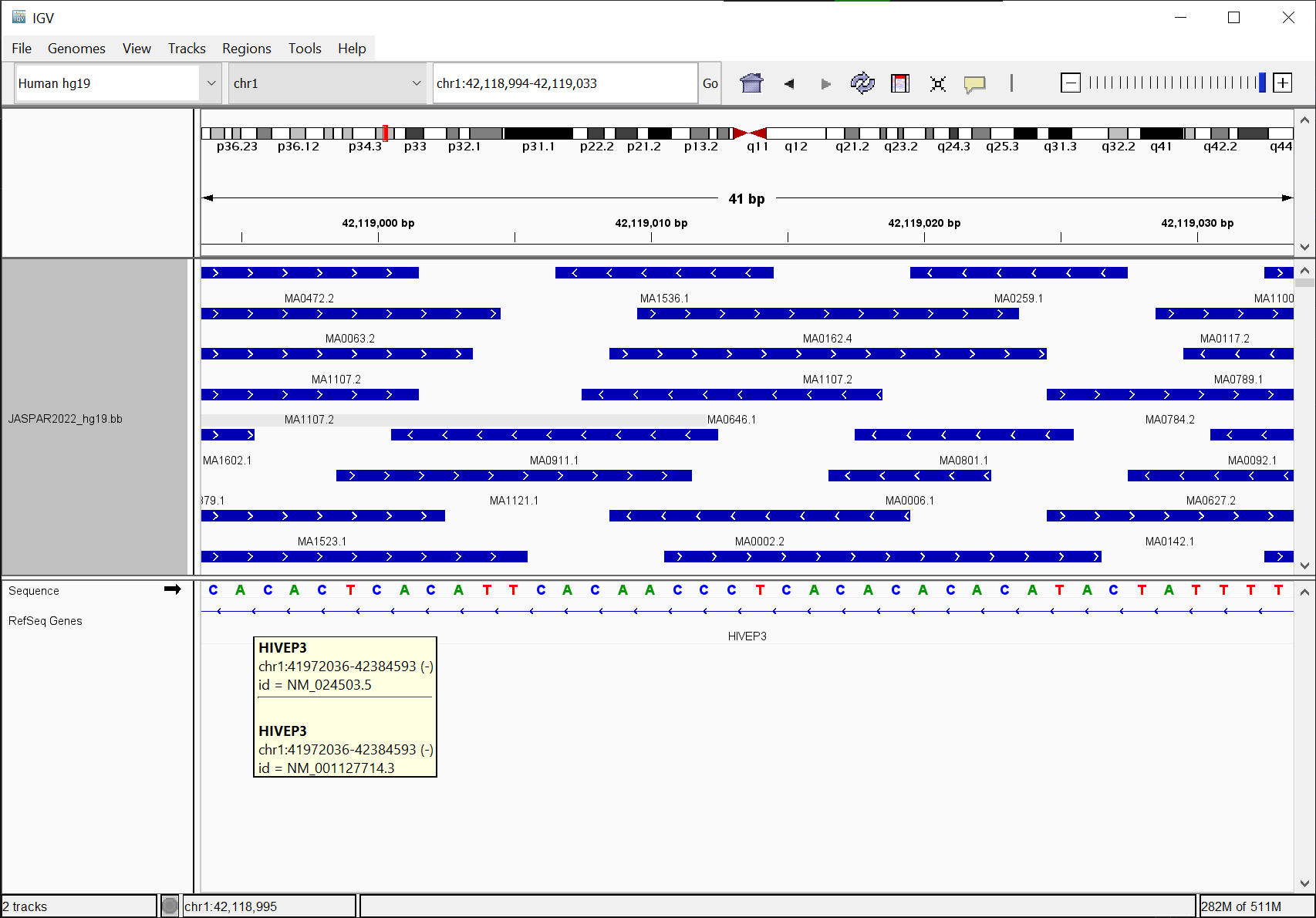Open the Human hg19 genome dropdown
This screenshot has width=1316, height=918.
coord(211,83)
